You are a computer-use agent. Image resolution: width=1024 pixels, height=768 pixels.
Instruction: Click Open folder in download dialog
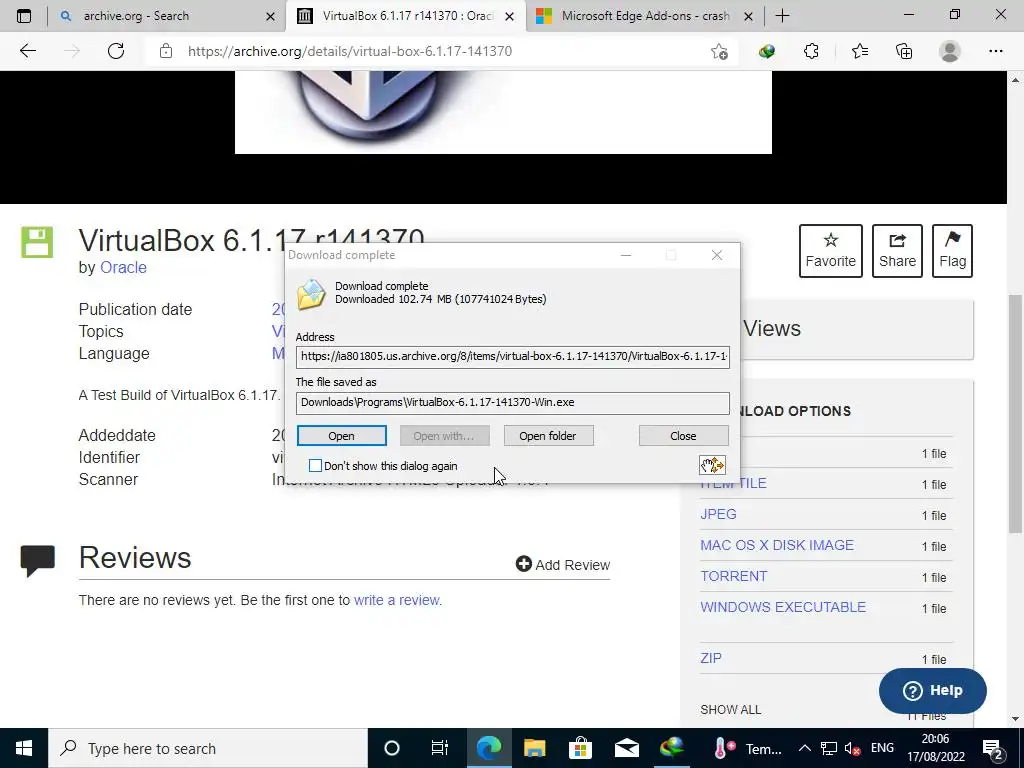pos(548,436)
